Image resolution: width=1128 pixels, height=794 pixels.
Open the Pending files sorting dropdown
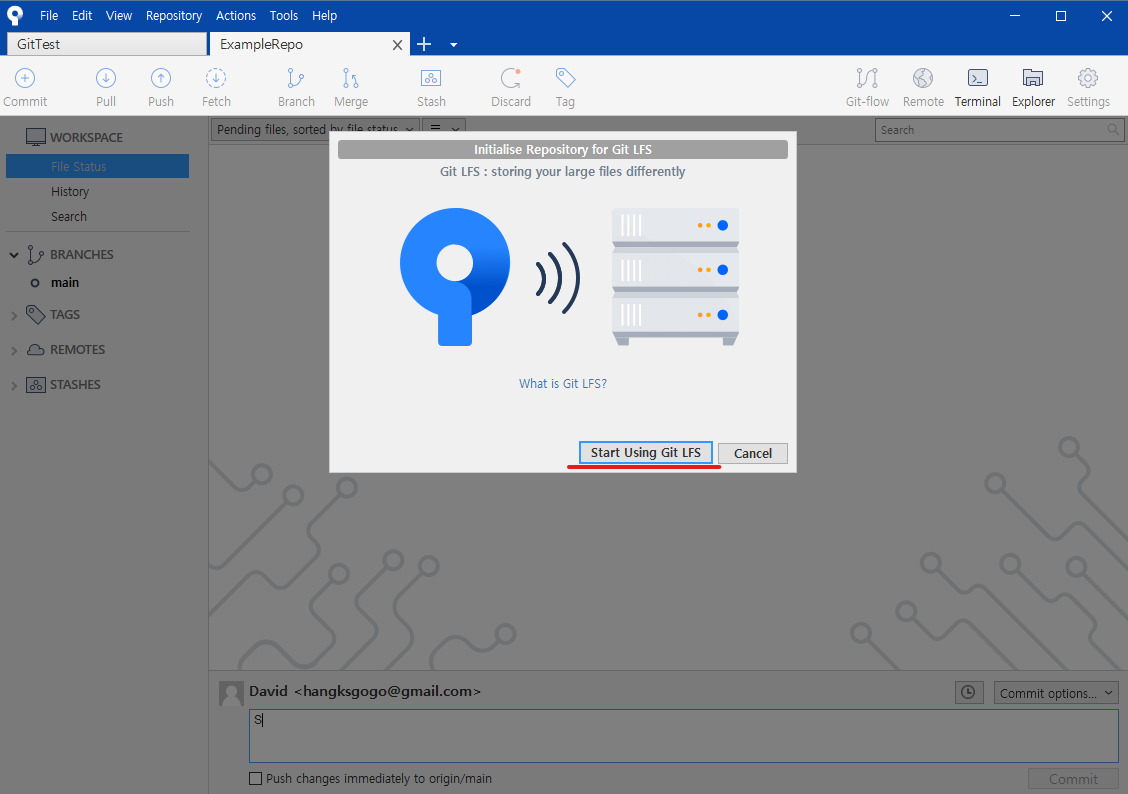tap(315, 128)
